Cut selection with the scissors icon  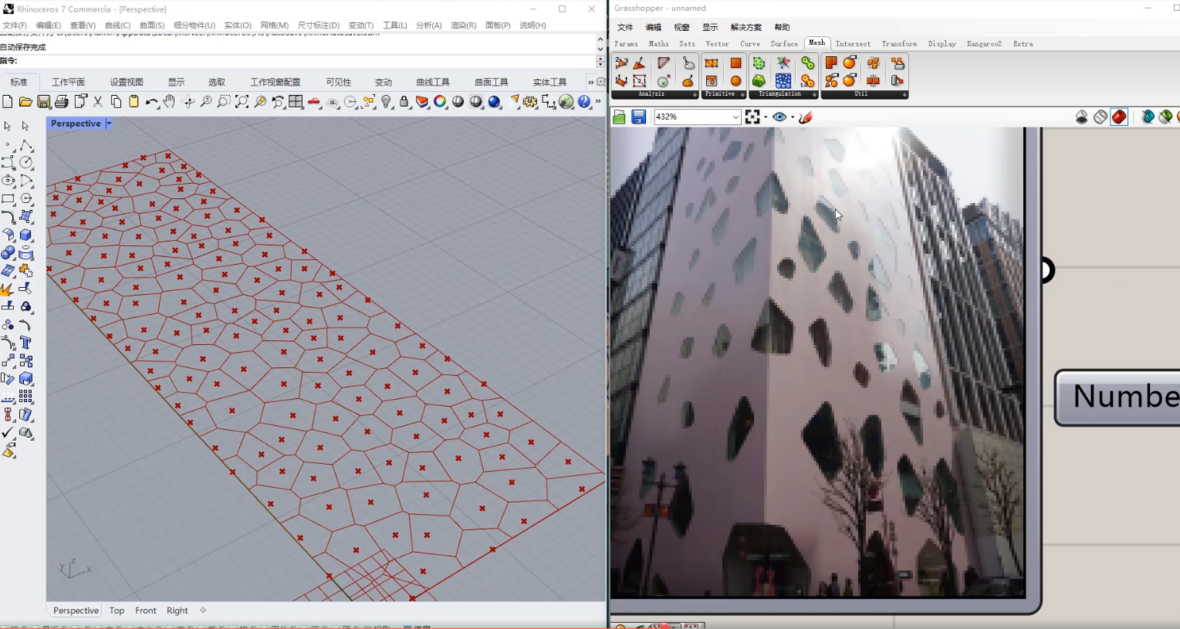point(98,102)
